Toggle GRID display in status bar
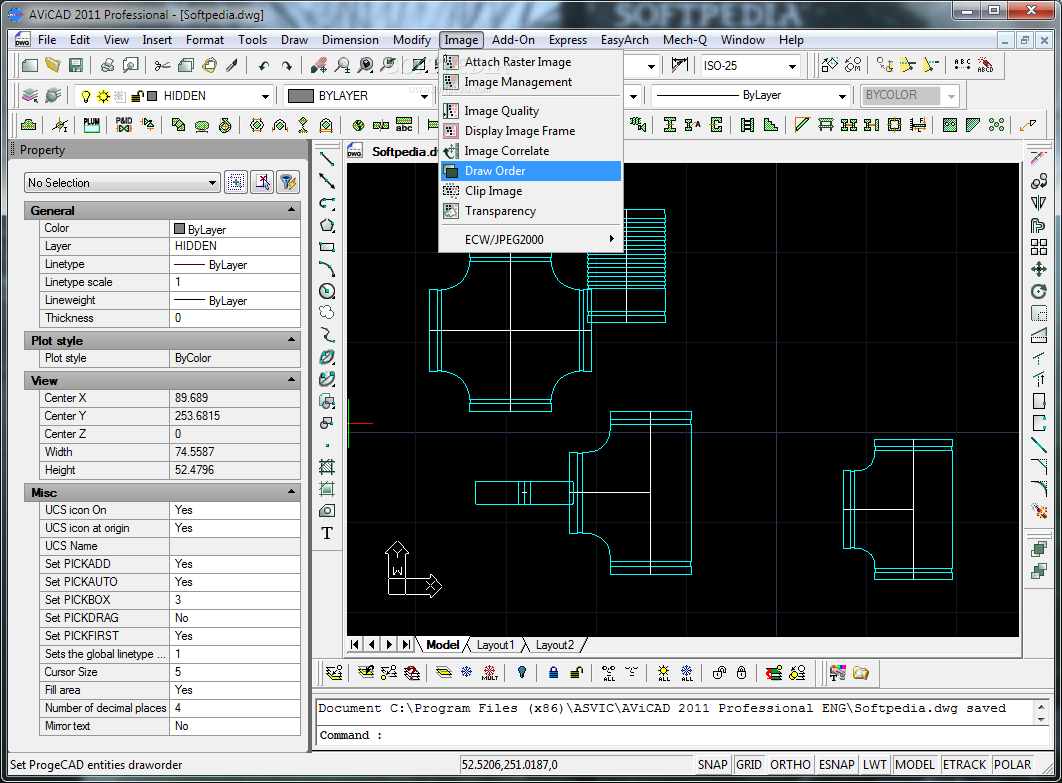1062x783 pixels. pos(748,765)
